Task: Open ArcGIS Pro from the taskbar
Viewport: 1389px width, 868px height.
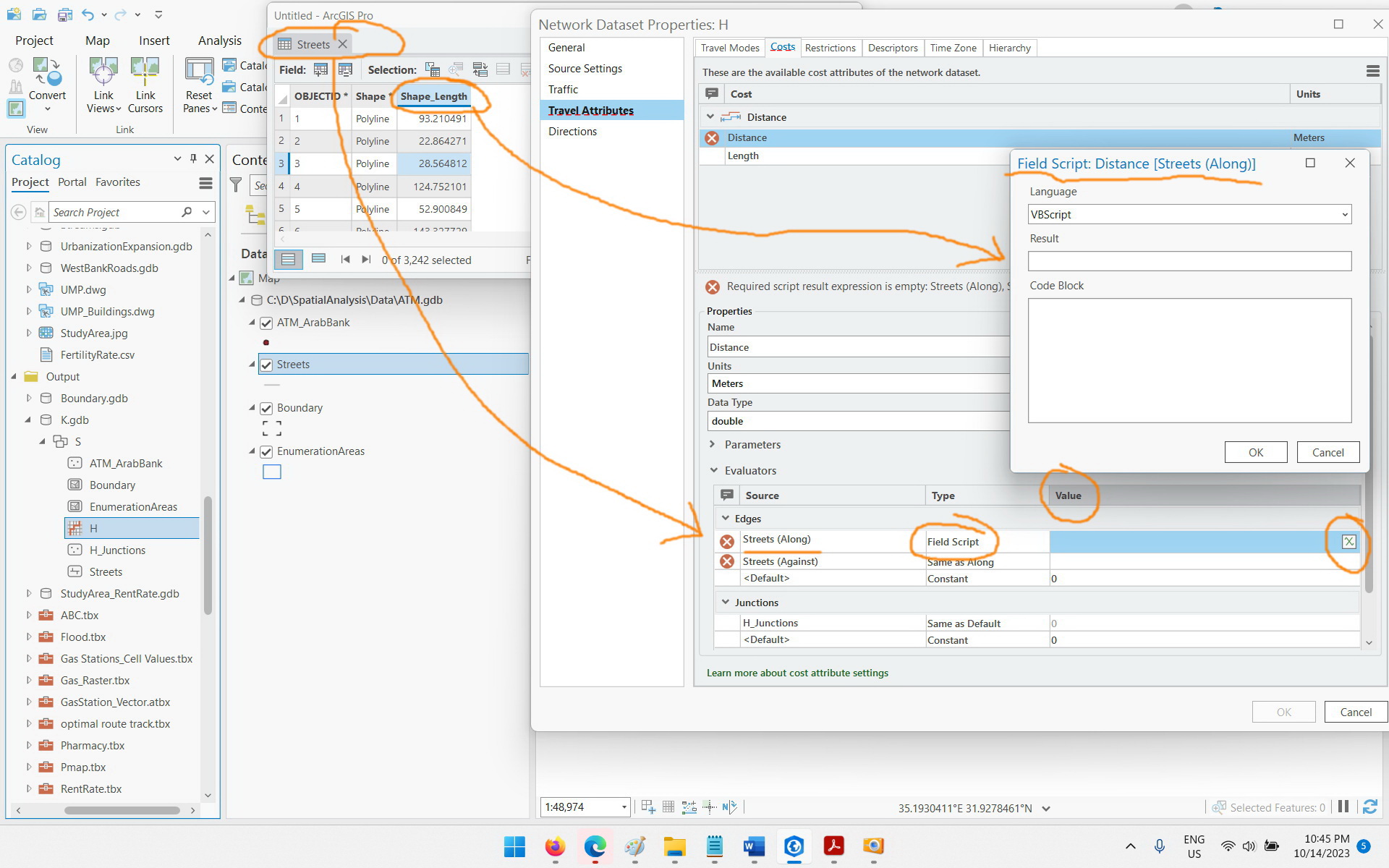Action: click(794, 846)
